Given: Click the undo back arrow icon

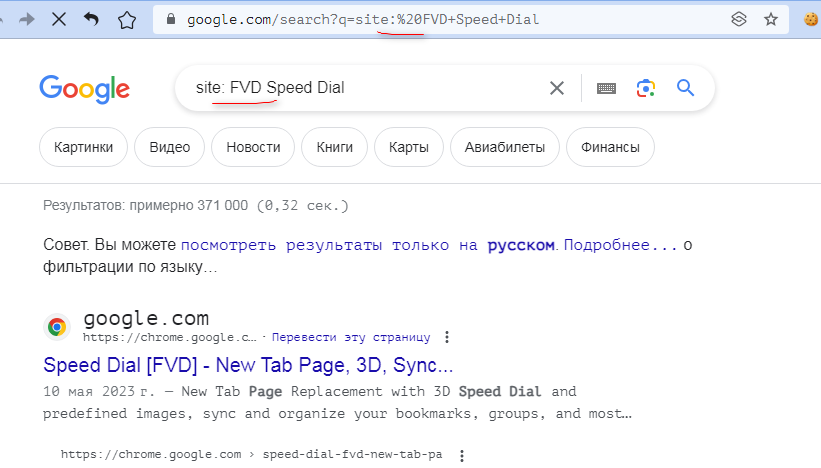Looking at the screenshot, I should 92,19.
